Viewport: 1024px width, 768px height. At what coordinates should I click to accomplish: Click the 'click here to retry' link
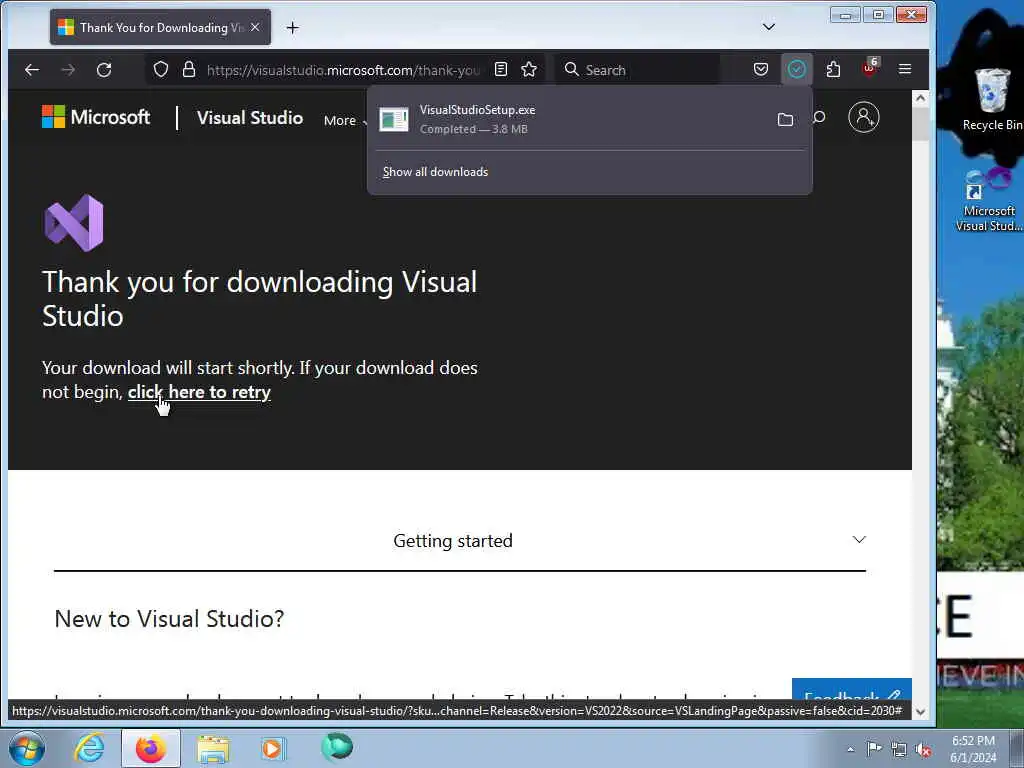199,392
